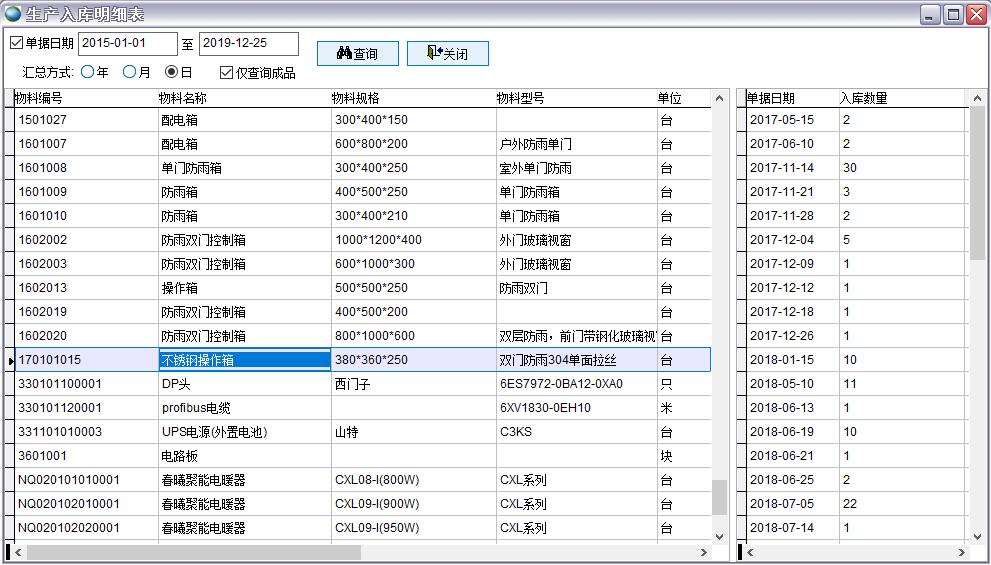991x565 pixels.
Task: Click the door icon close button
Action: click(447, 54)
